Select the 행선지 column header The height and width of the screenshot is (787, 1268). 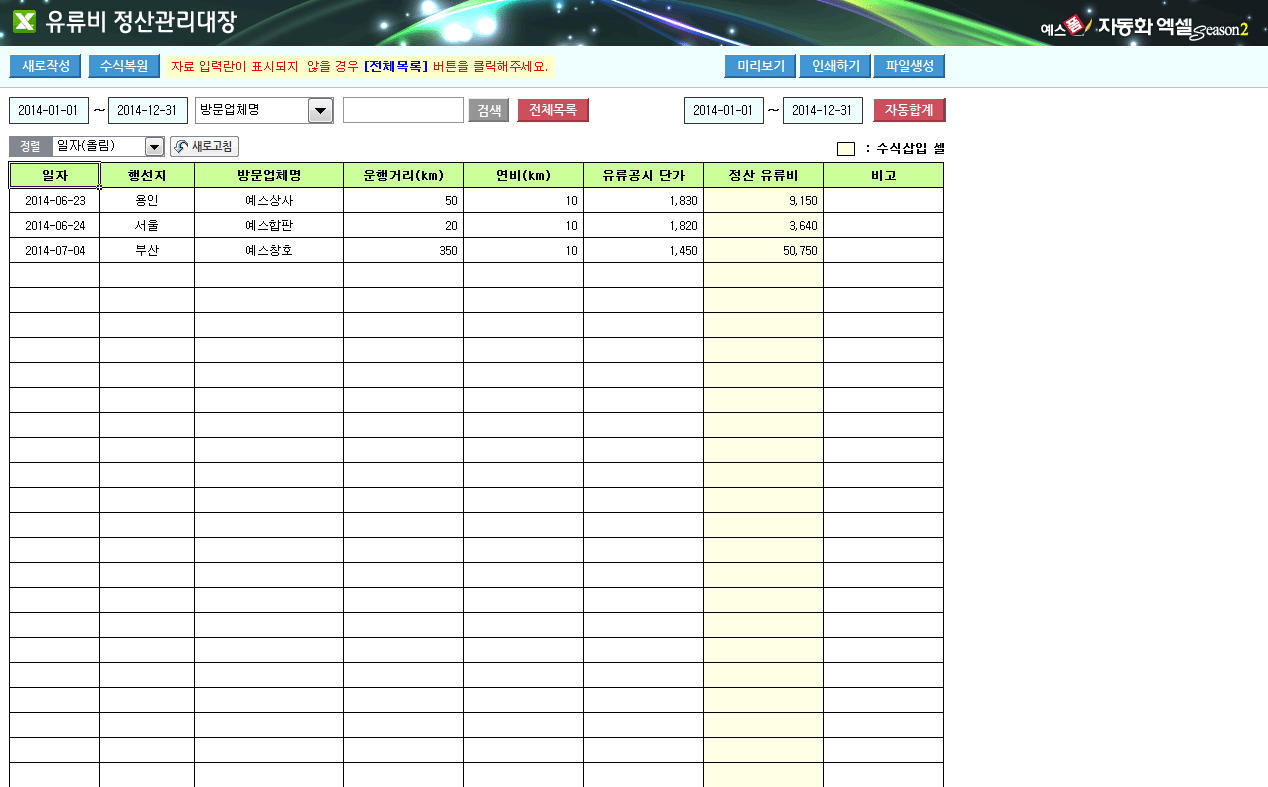pos(147,175)
